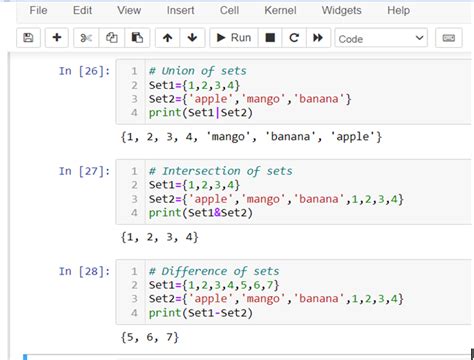The image size is (474, 360).
Task: Open the View menu
Action: click(x=129, y=10)
